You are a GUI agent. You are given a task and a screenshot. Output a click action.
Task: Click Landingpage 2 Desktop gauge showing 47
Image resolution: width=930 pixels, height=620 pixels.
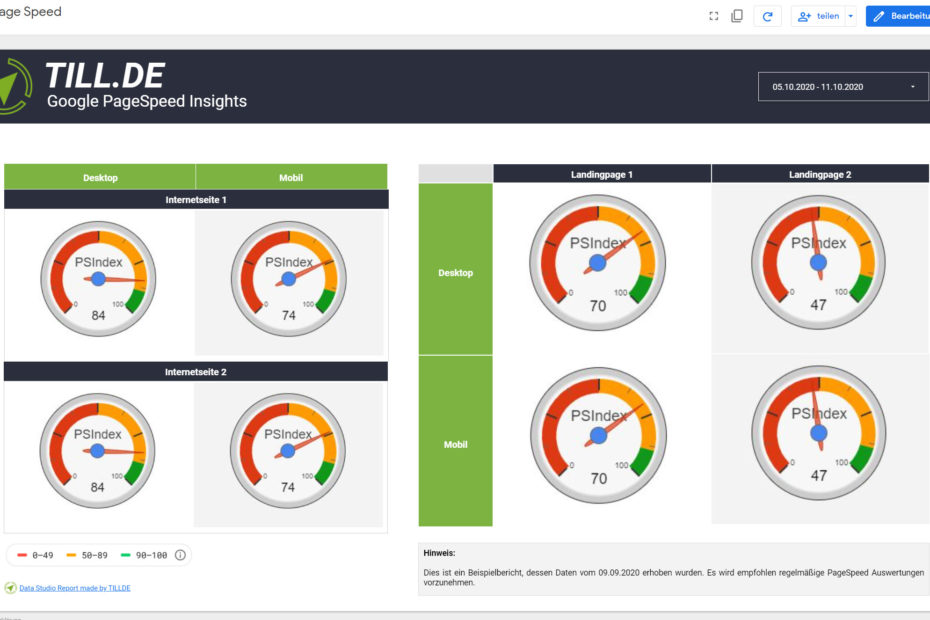tap(818, 262)
